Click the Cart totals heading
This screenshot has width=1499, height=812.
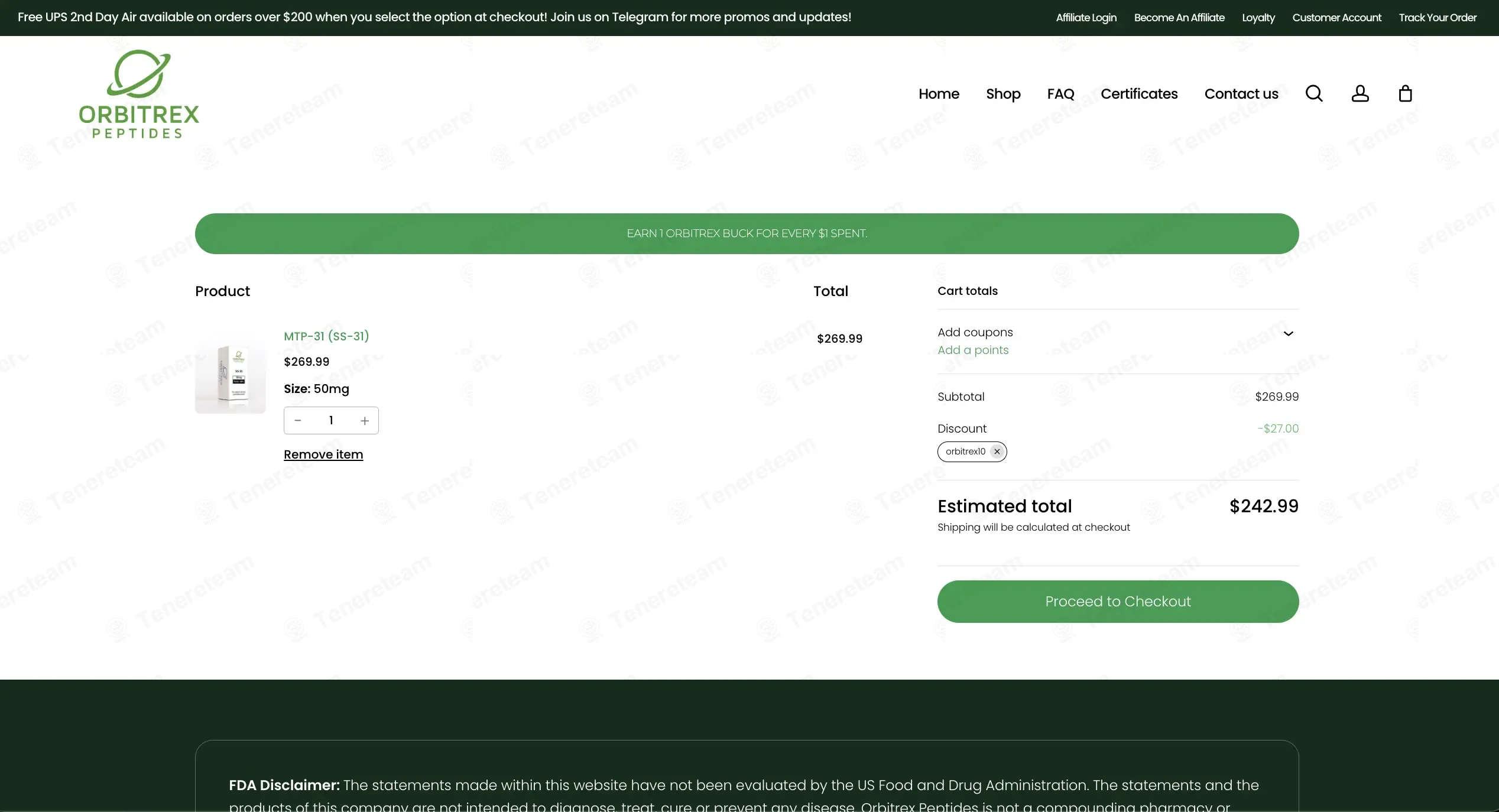pos(967,291)
